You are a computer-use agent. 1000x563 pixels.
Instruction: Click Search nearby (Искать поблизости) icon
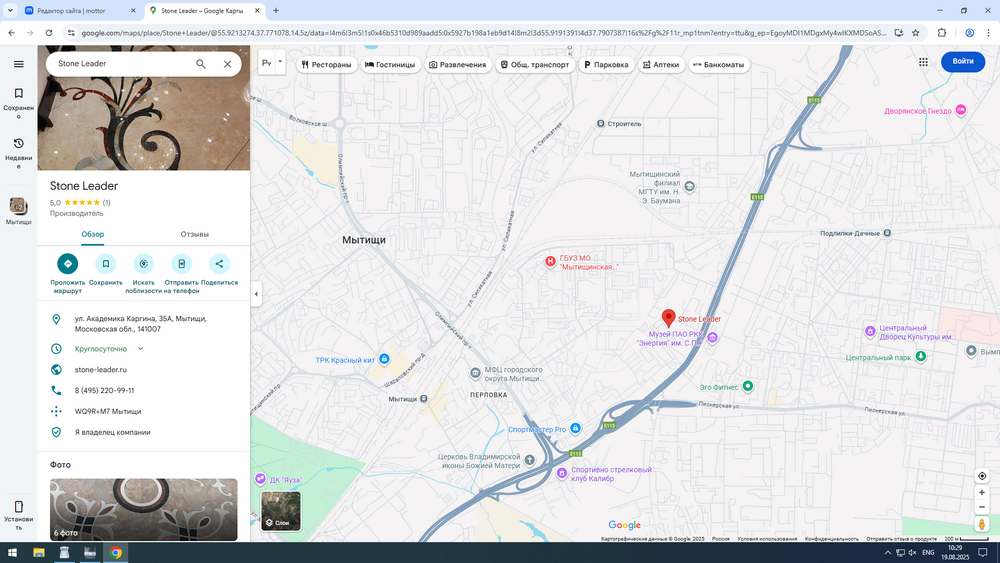pyautogui.click(x=143, y=264)
